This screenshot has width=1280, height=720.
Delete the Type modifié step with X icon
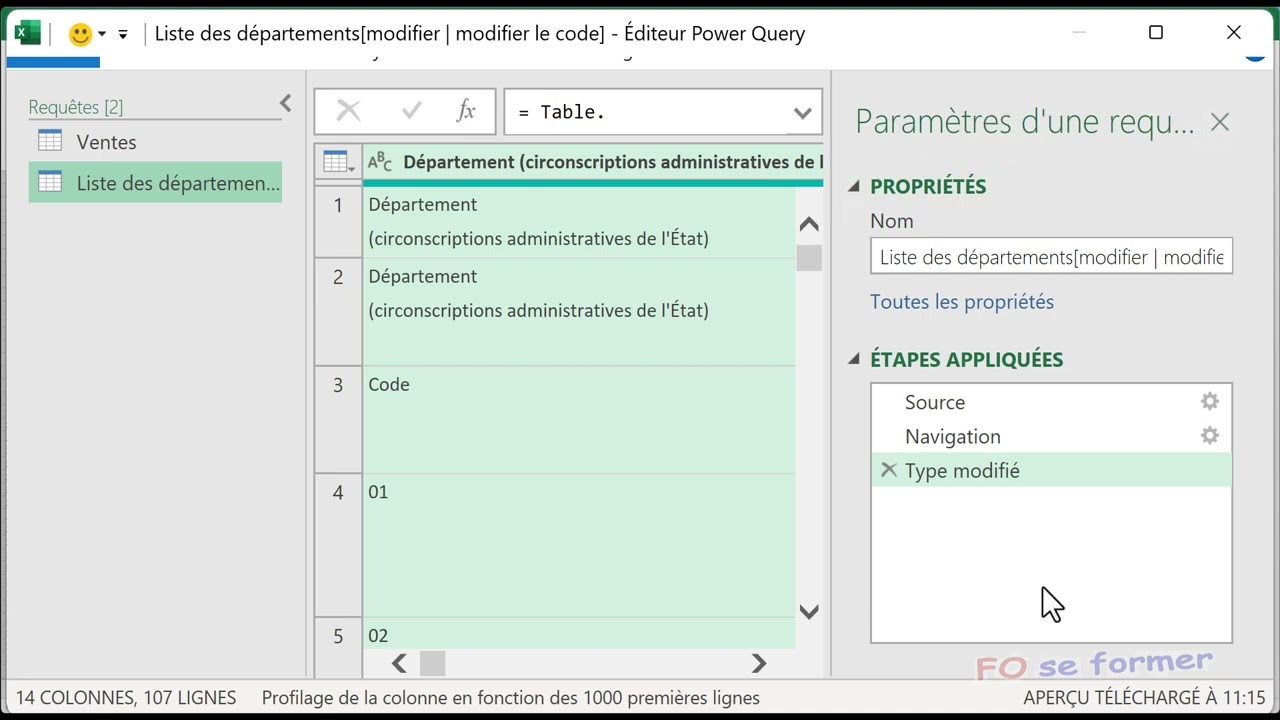[888, 470]
